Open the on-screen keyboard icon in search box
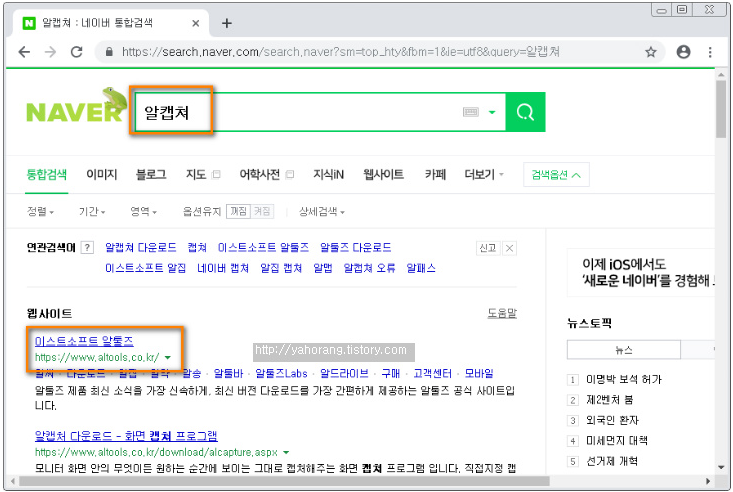Image resolution: width=733 pixels, height=492 pixels. coord(471,112)
